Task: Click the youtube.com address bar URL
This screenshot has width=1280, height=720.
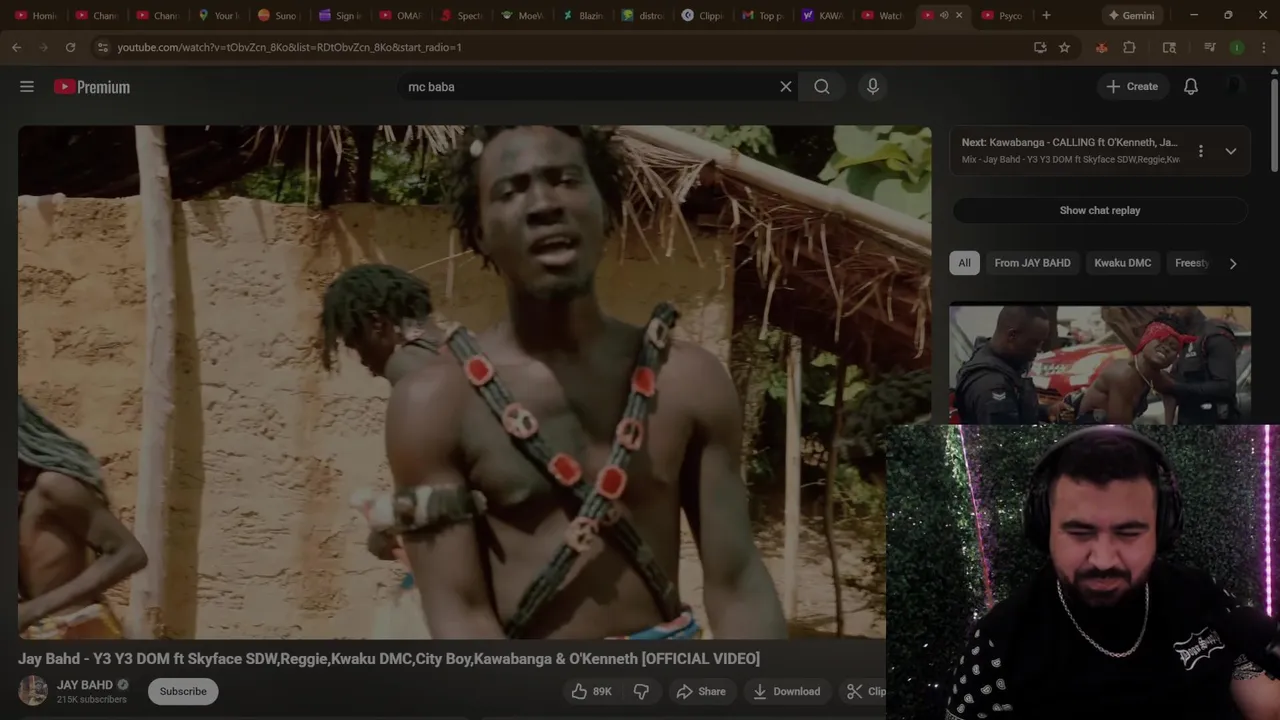Action: pos(289,47)
